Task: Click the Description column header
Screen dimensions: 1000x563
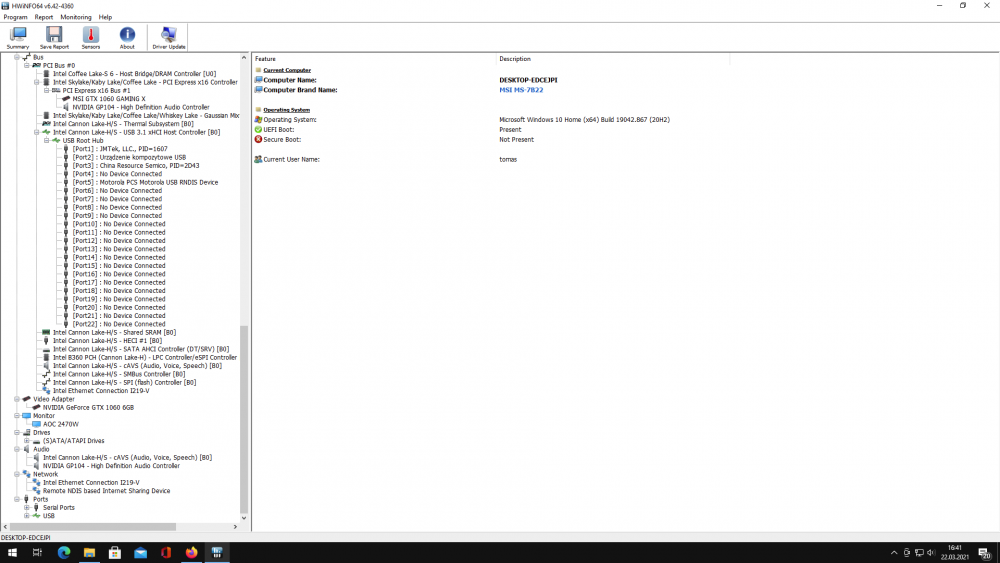Action: click(515, 59)
